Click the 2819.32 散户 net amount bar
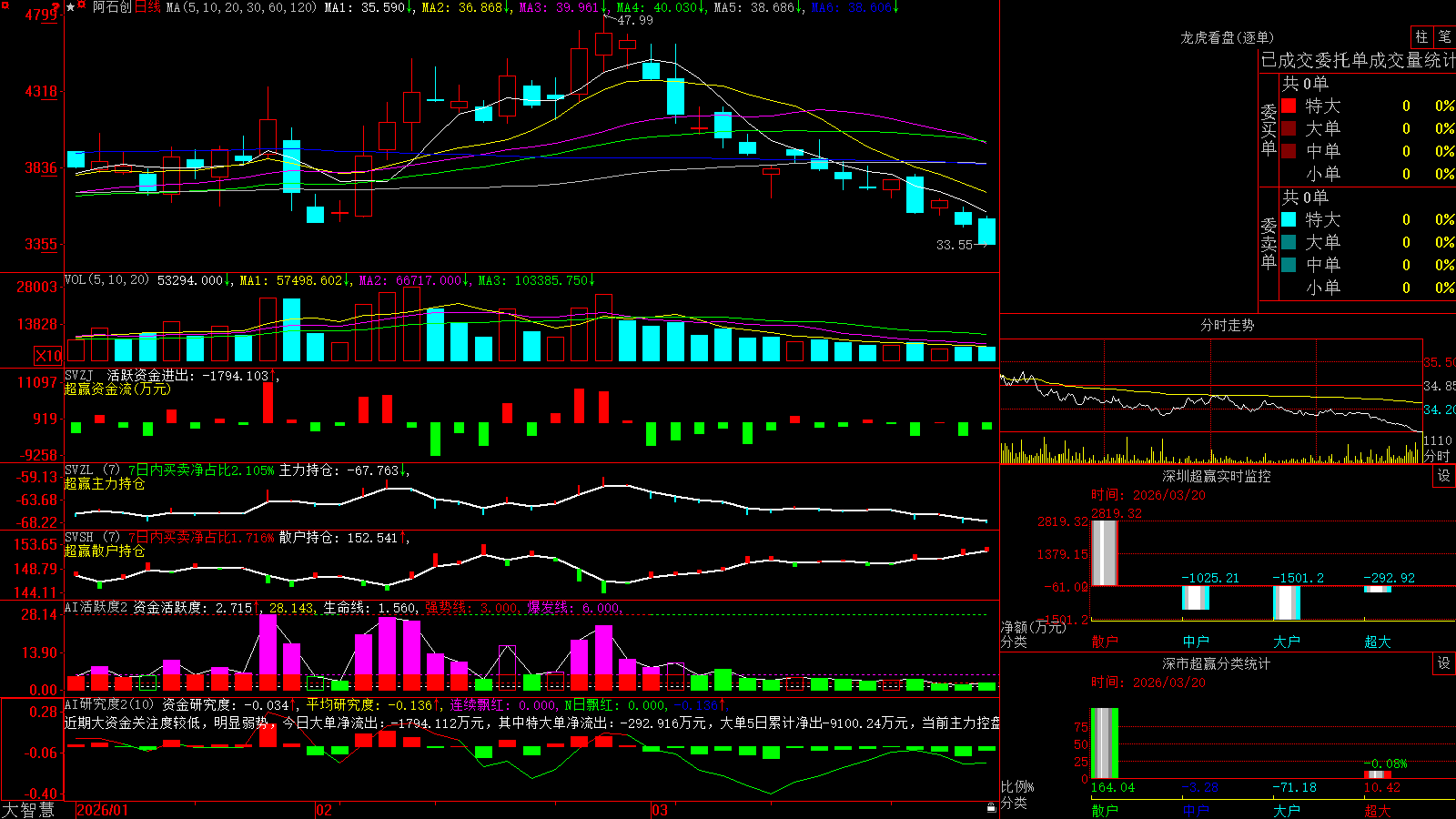Screen dimensions: 1456x819 click(1105, 552)
